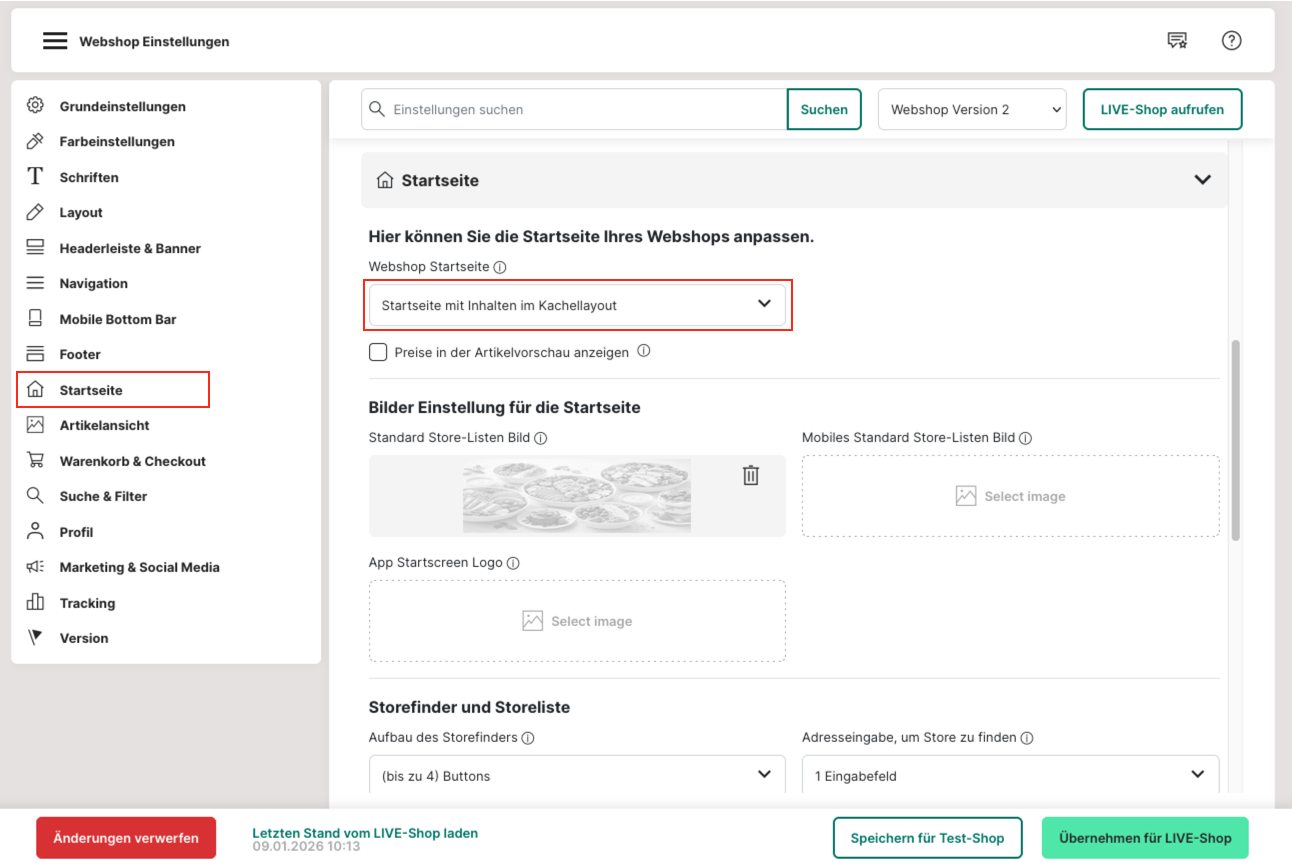The image size is (1292, 863).
Task: Open the help question mark icon
Action: click(1231, 41)
